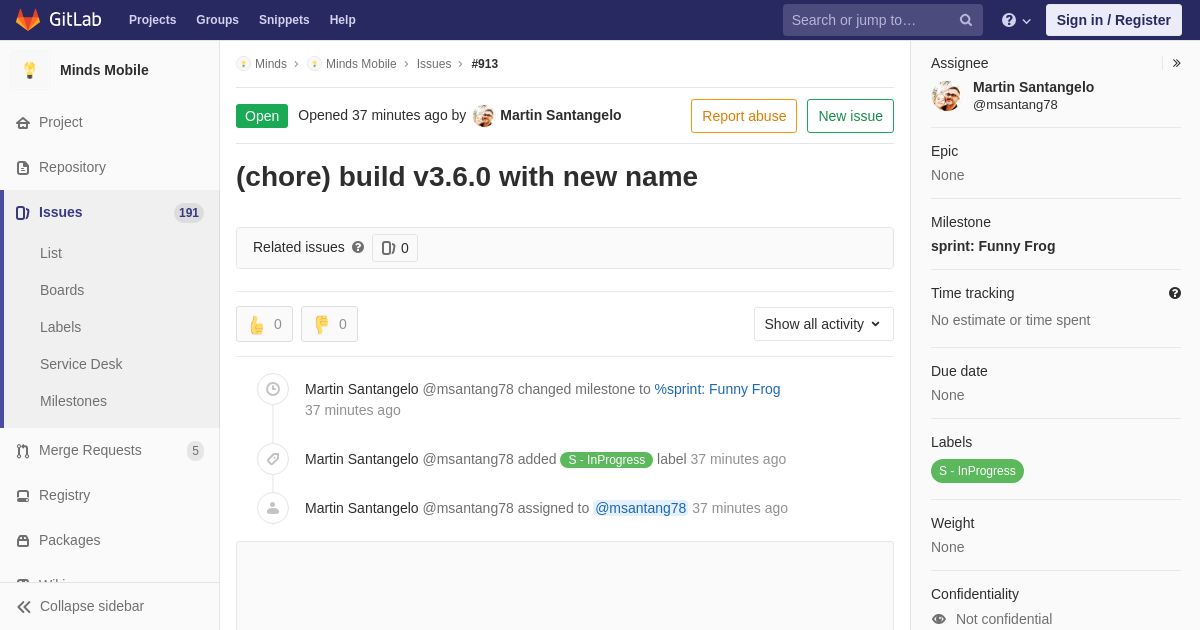Open the Help question mark menu

coord(1016,20)
